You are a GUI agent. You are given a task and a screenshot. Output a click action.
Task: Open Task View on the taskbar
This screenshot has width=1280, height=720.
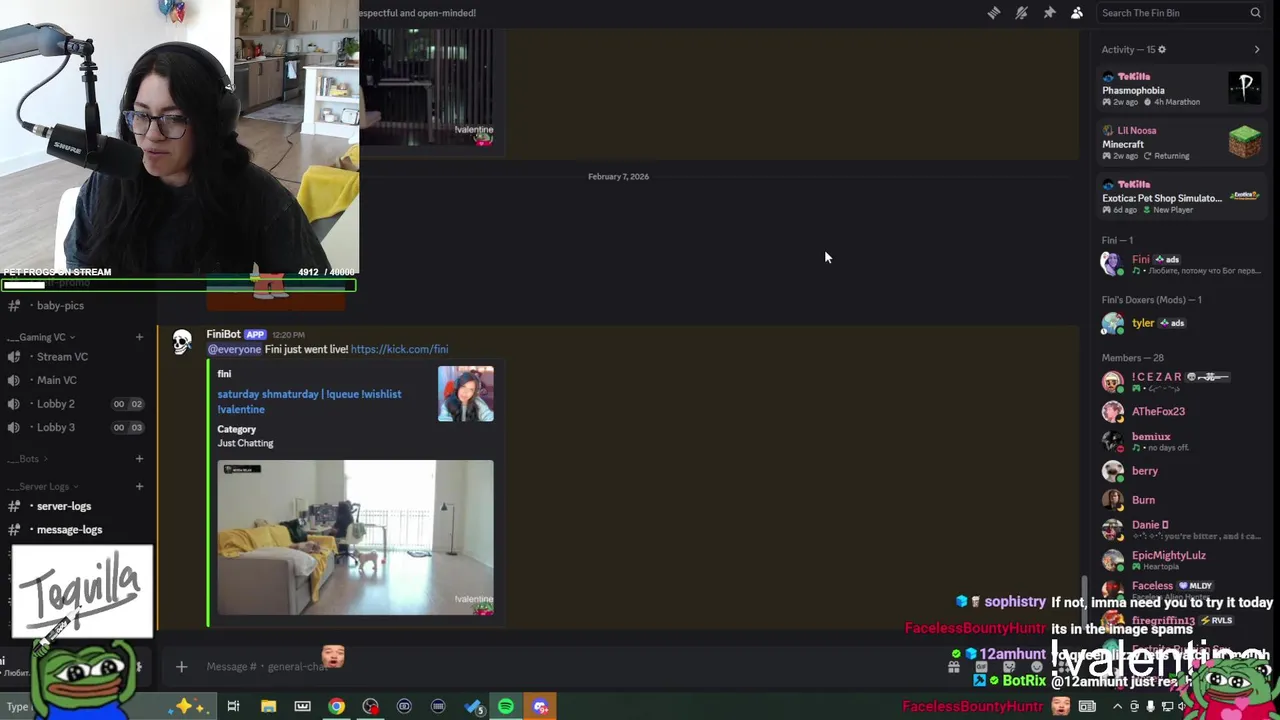tap(233, 707)
